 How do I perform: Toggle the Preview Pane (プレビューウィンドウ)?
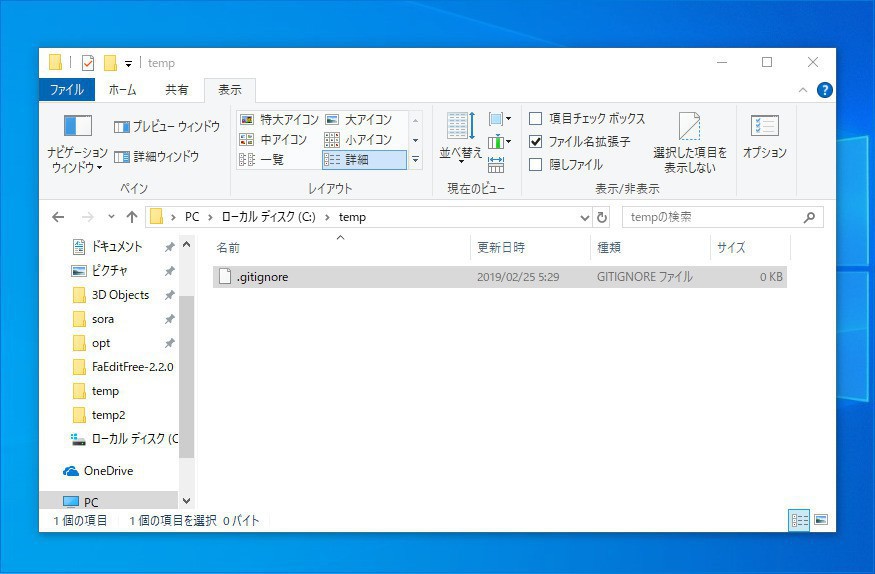coord(166,127)
